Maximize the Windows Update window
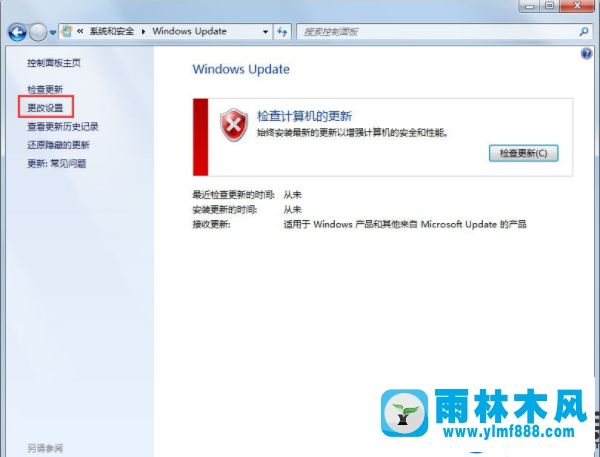This screenshot has width=600, height=457. click(549, 5)
